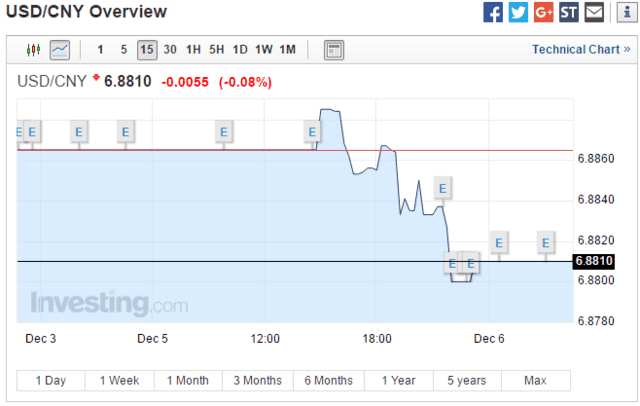
Task: Switch to the 3 Months range
Action: 258,380
